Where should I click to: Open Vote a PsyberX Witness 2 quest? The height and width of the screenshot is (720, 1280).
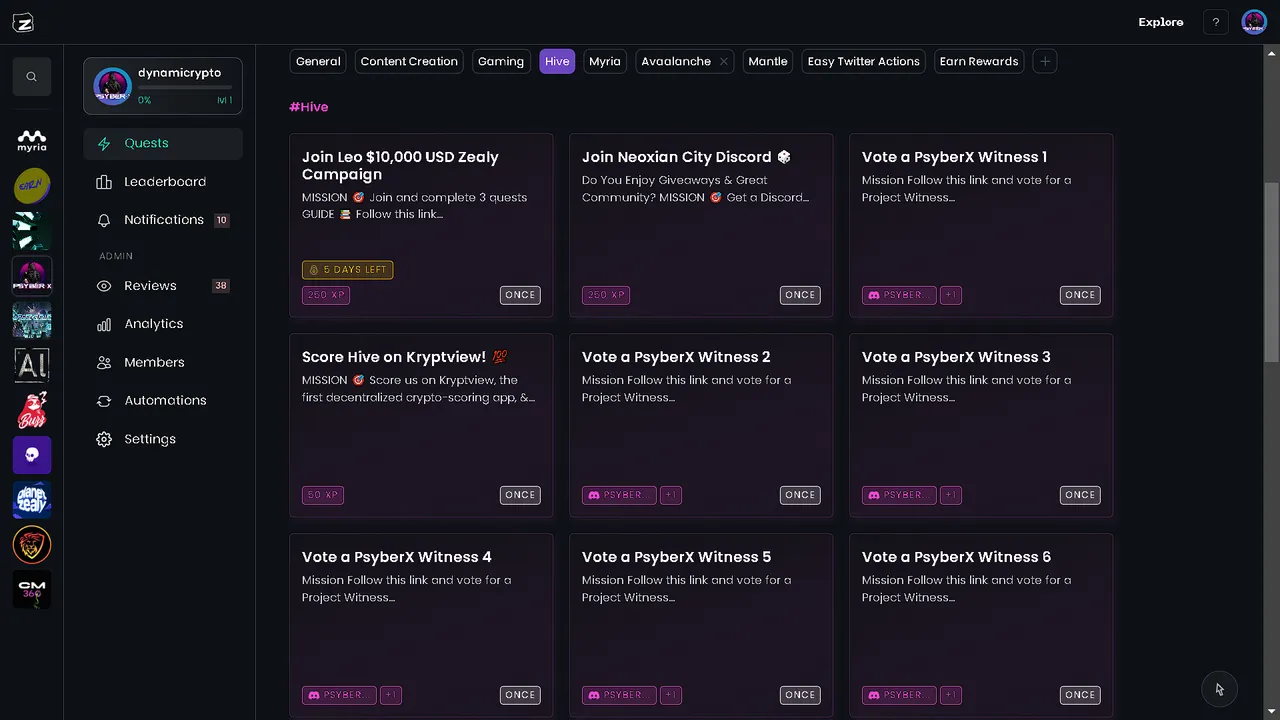coord(701,425)
